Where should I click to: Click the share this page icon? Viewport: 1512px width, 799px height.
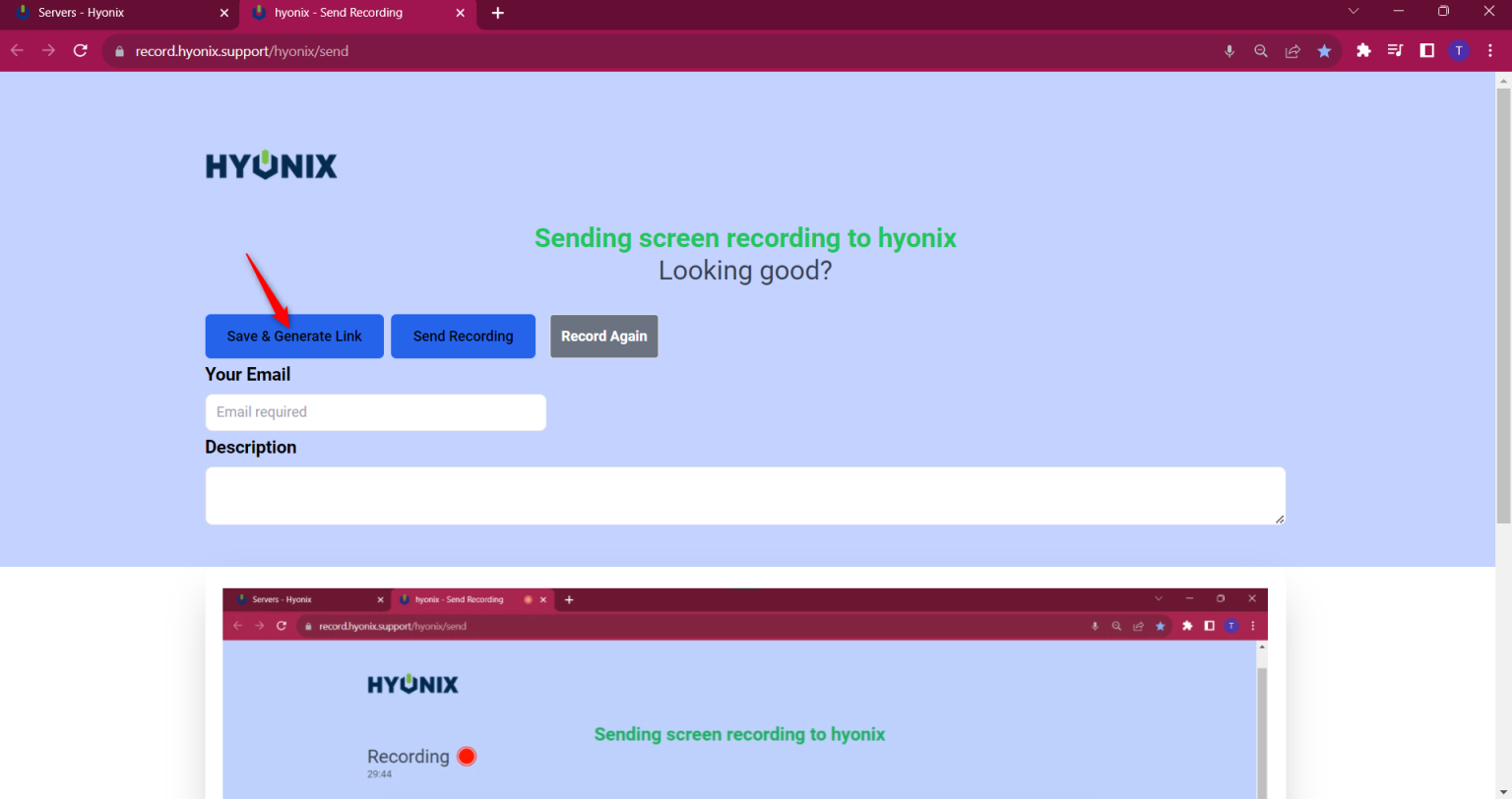coord(1292,50)
